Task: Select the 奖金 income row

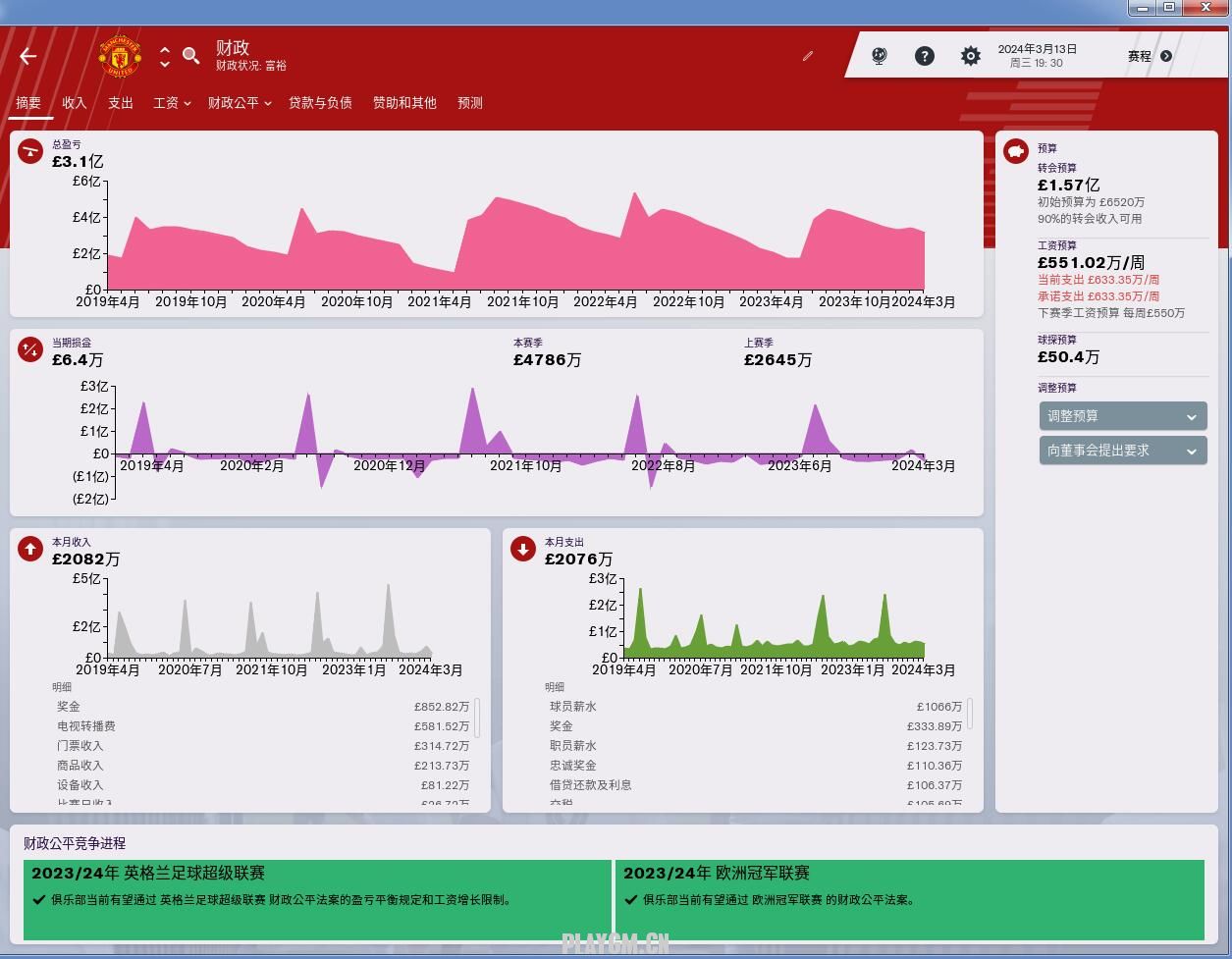Action: click(x=263, y=707)
